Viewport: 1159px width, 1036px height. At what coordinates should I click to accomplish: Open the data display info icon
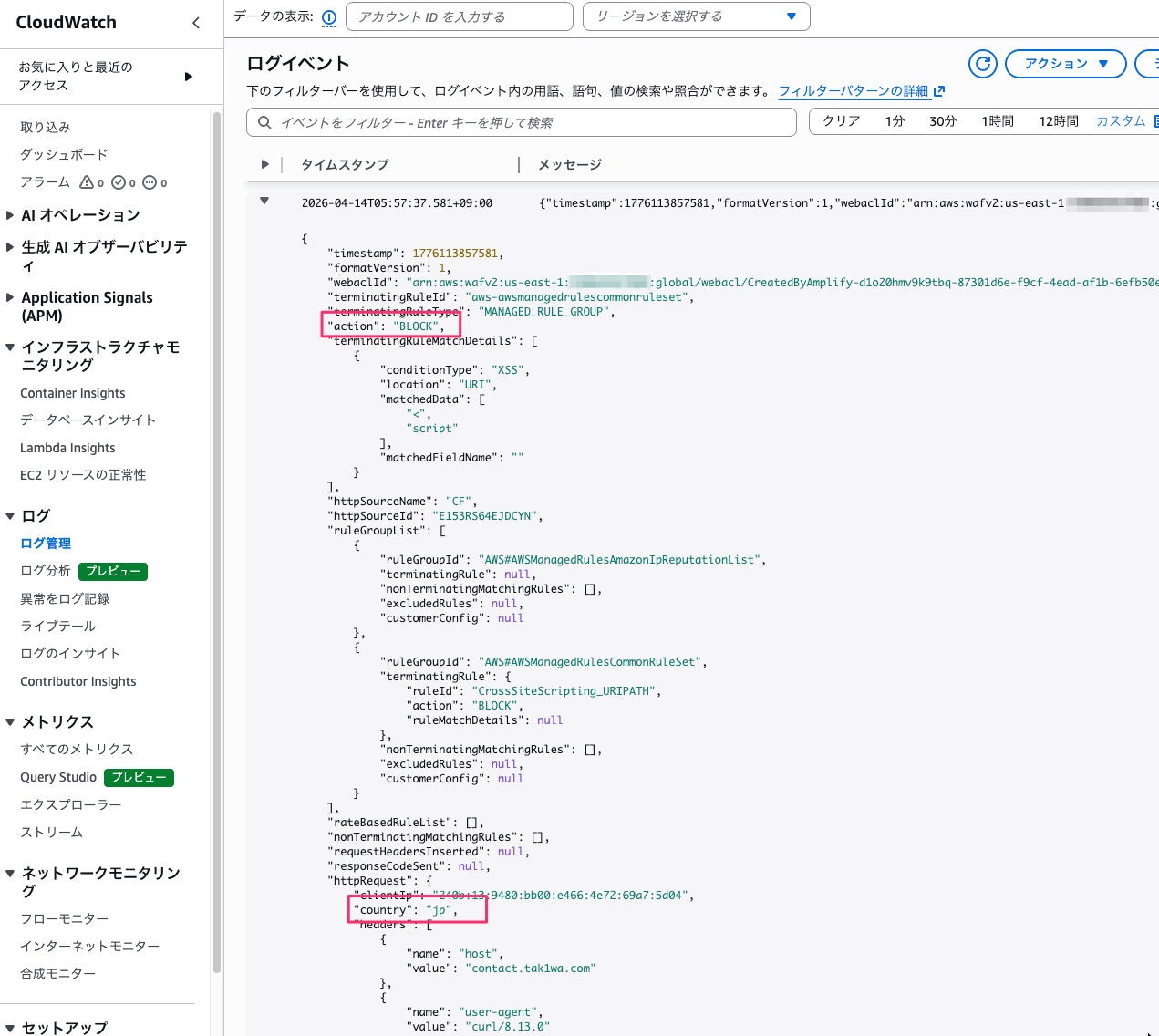329,17
